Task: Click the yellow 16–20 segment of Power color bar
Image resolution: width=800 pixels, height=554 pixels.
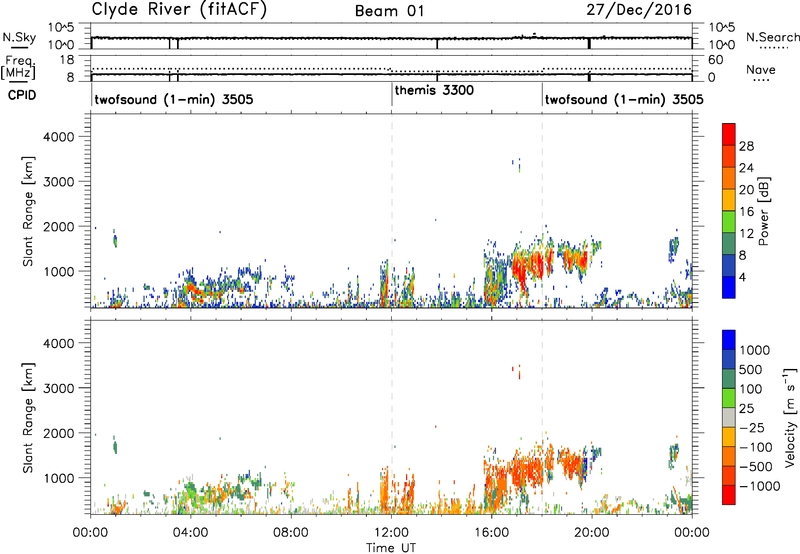Action: [729, 200]
